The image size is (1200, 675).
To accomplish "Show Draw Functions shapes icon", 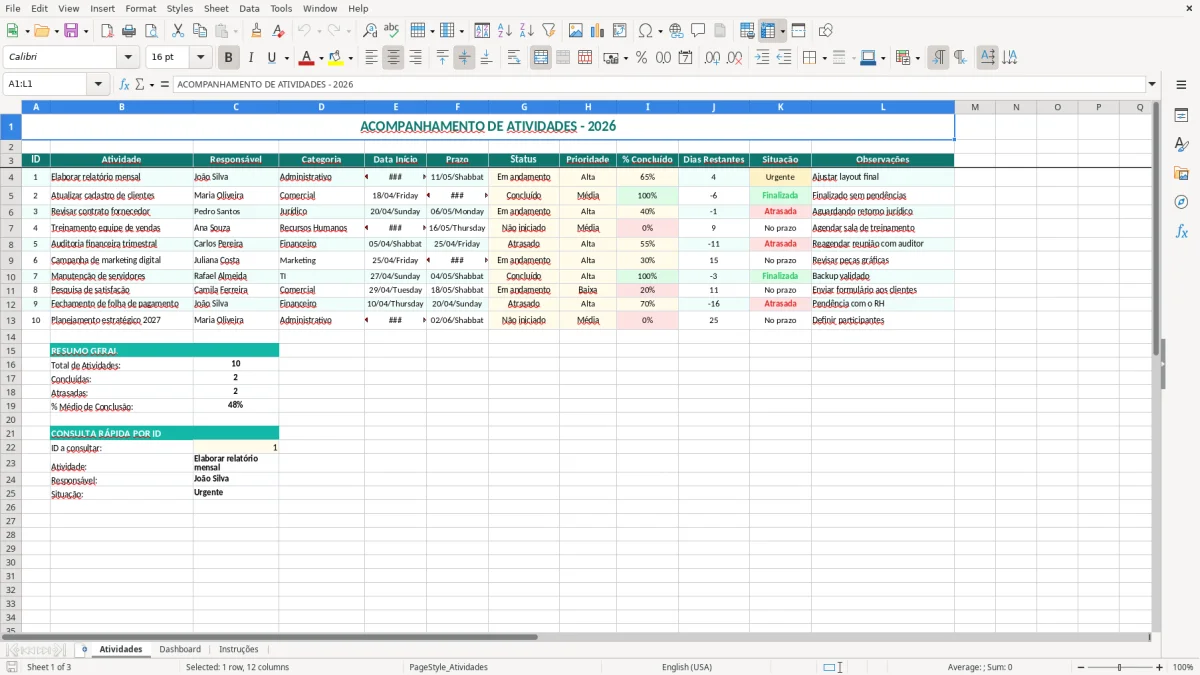I will click(826, 31).
